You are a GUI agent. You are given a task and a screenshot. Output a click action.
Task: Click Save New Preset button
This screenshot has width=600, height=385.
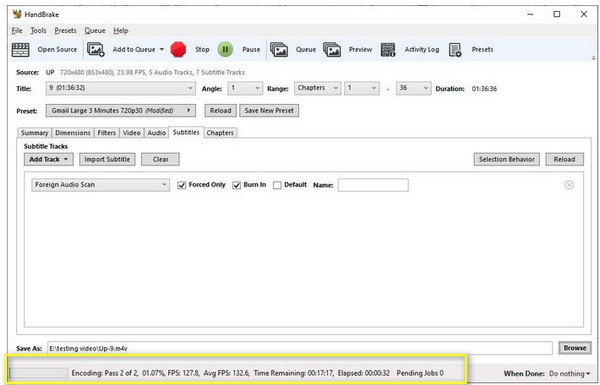pos(269,111)
